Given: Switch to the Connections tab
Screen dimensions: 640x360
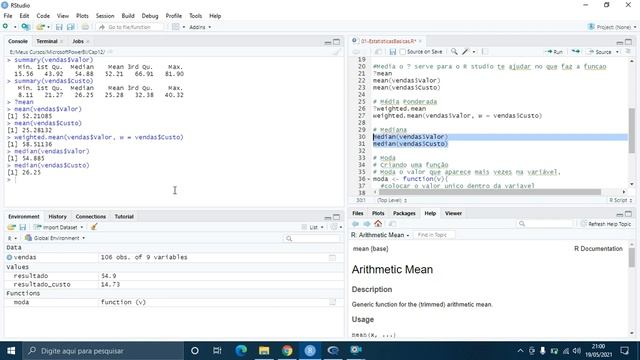Looking at the screenshot, I should (x=91, y=216).
